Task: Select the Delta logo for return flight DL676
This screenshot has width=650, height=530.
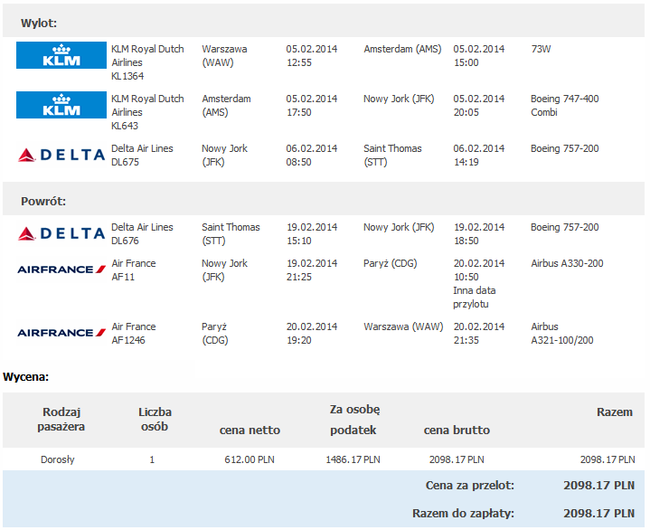Action: [x=61, y=233]
